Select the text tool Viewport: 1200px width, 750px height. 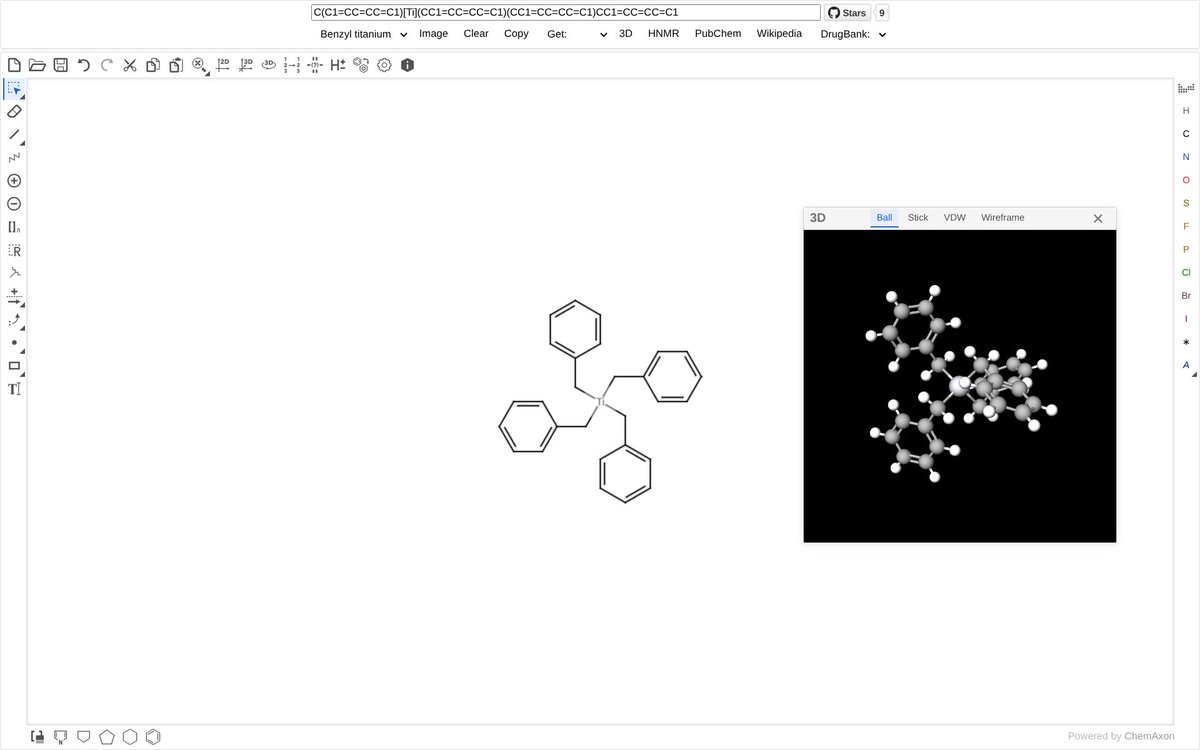[14, 389]
